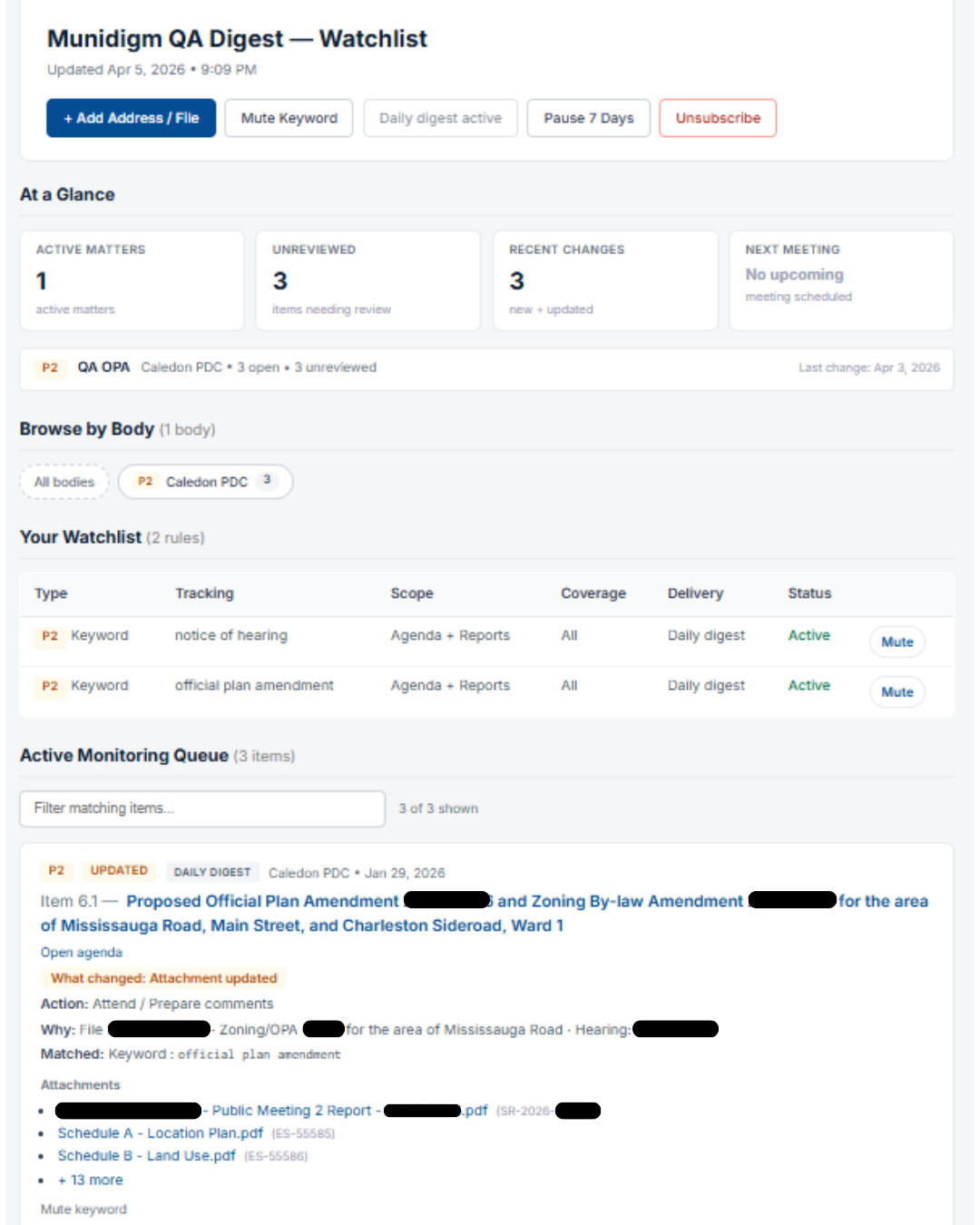Click the Unsubscribe button

(x=718, y=118)
